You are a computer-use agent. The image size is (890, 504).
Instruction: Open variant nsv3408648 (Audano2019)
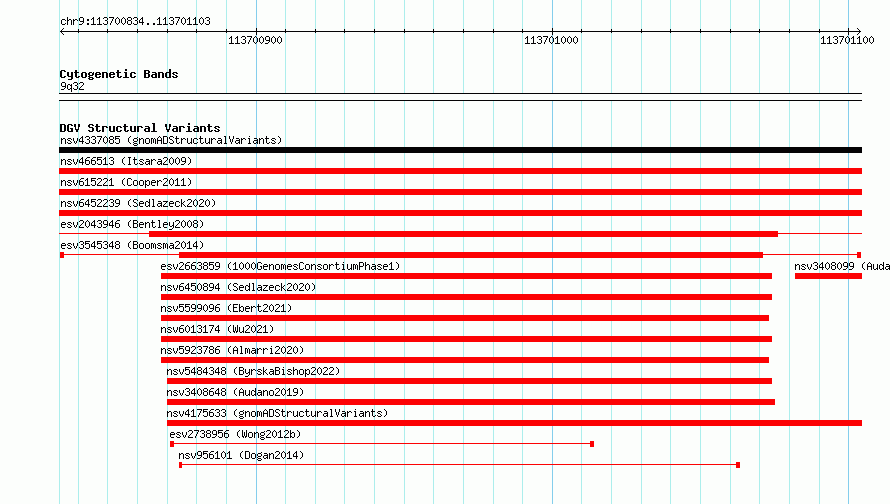pos(235,392)
